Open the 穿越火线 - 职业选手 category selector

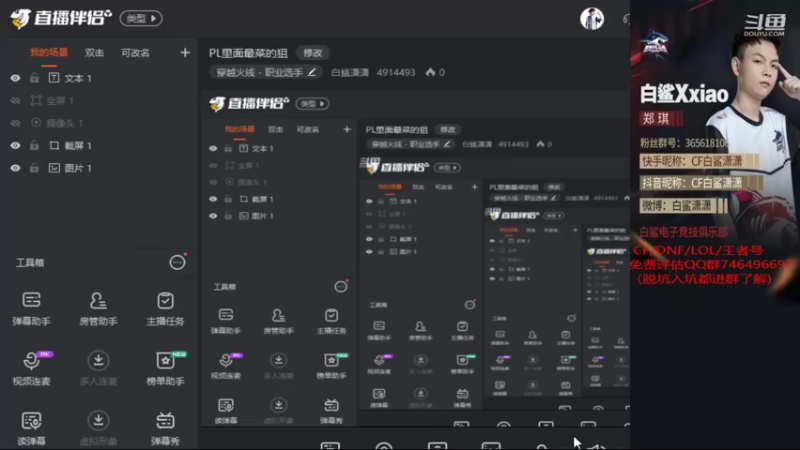point(265,72)
